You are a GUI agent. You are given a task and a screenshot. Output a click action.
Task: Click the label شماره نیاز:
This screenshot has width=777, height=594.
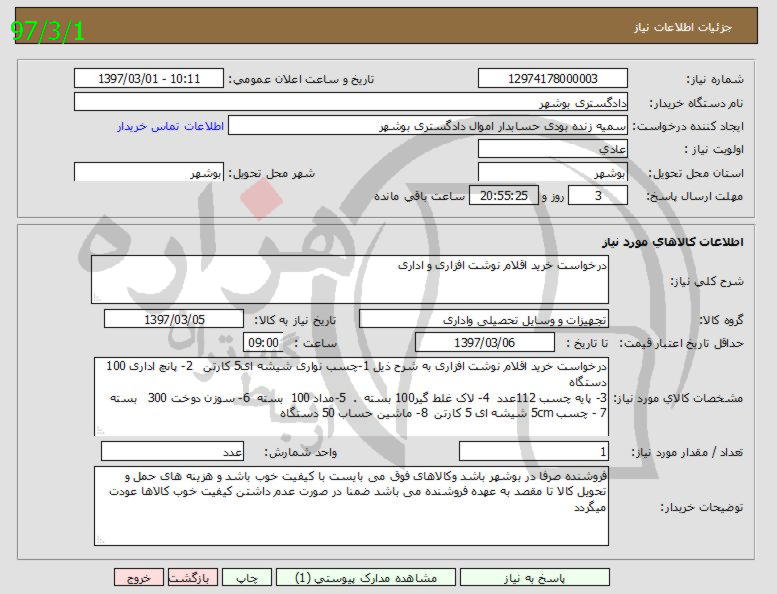(715, 79)
